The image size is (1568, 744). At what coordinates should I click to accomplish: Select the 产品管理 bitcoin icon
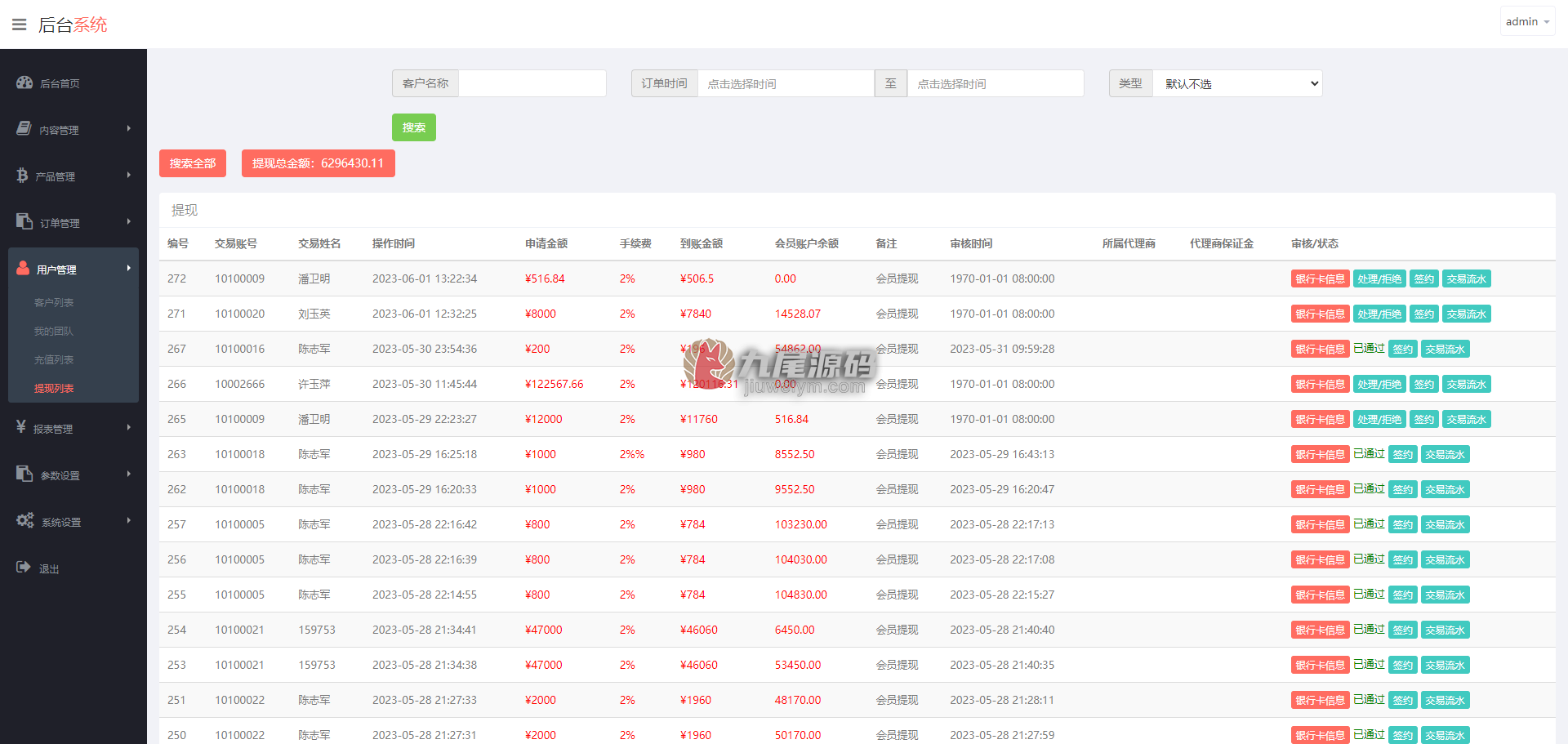(22, 175)
